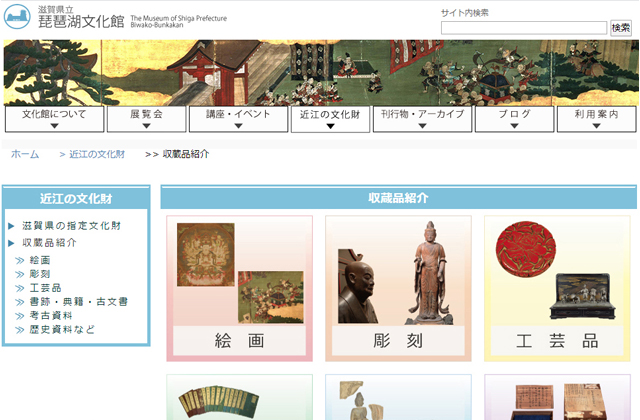The image size is (640, 420).
Task: Click the site search input field
Action: pos(523,28)
